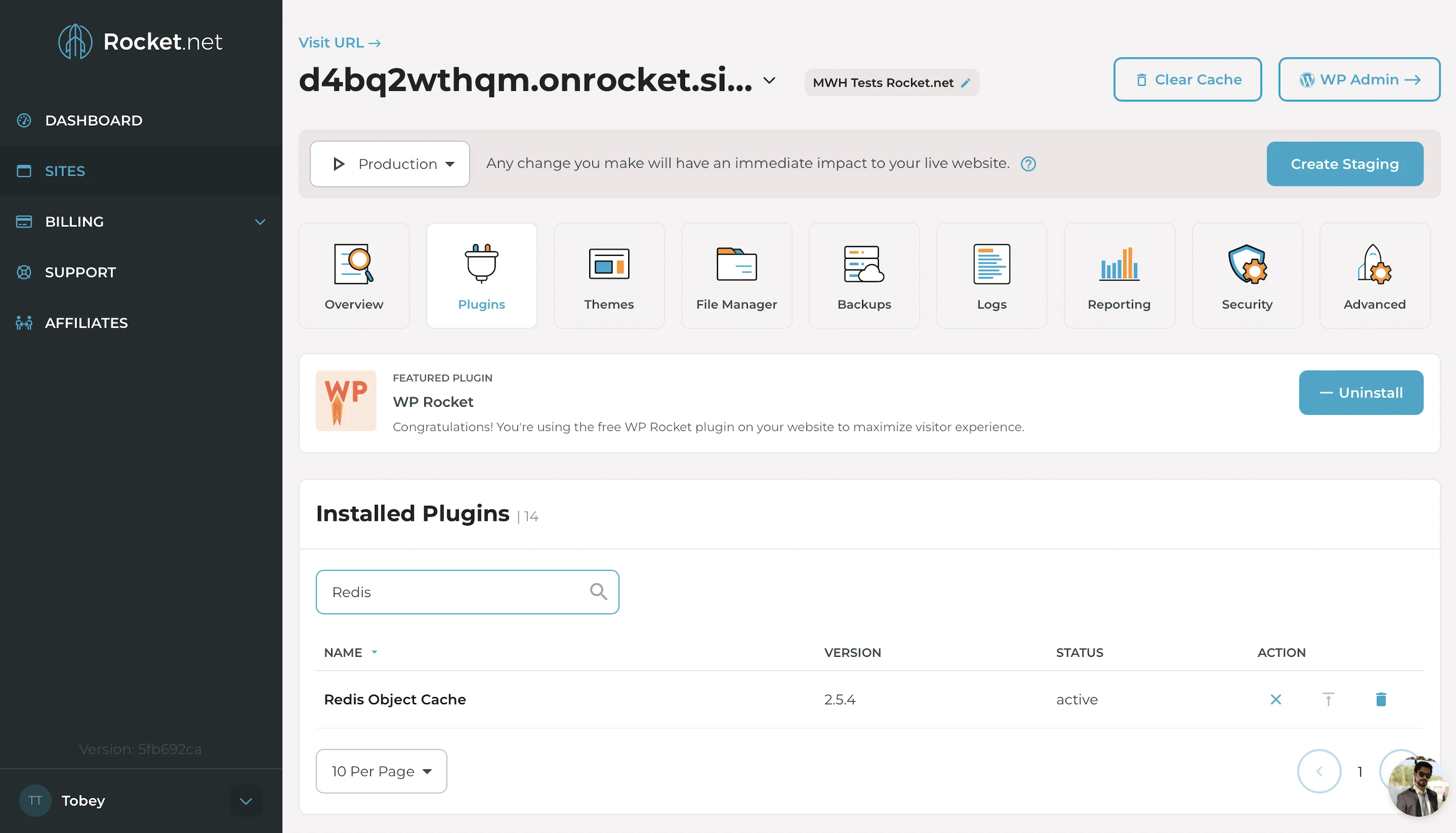
Task: Expand the Billing sidebar menu
Action: point(259,222)
